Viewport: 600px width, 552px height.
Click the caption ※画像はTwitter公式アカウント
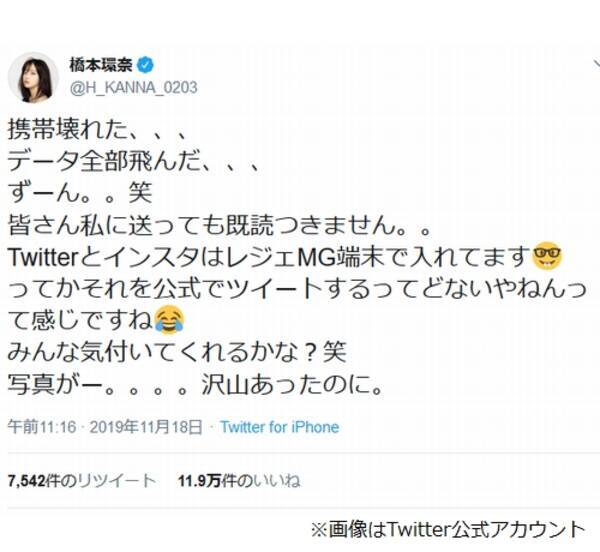tap(448, 529)
